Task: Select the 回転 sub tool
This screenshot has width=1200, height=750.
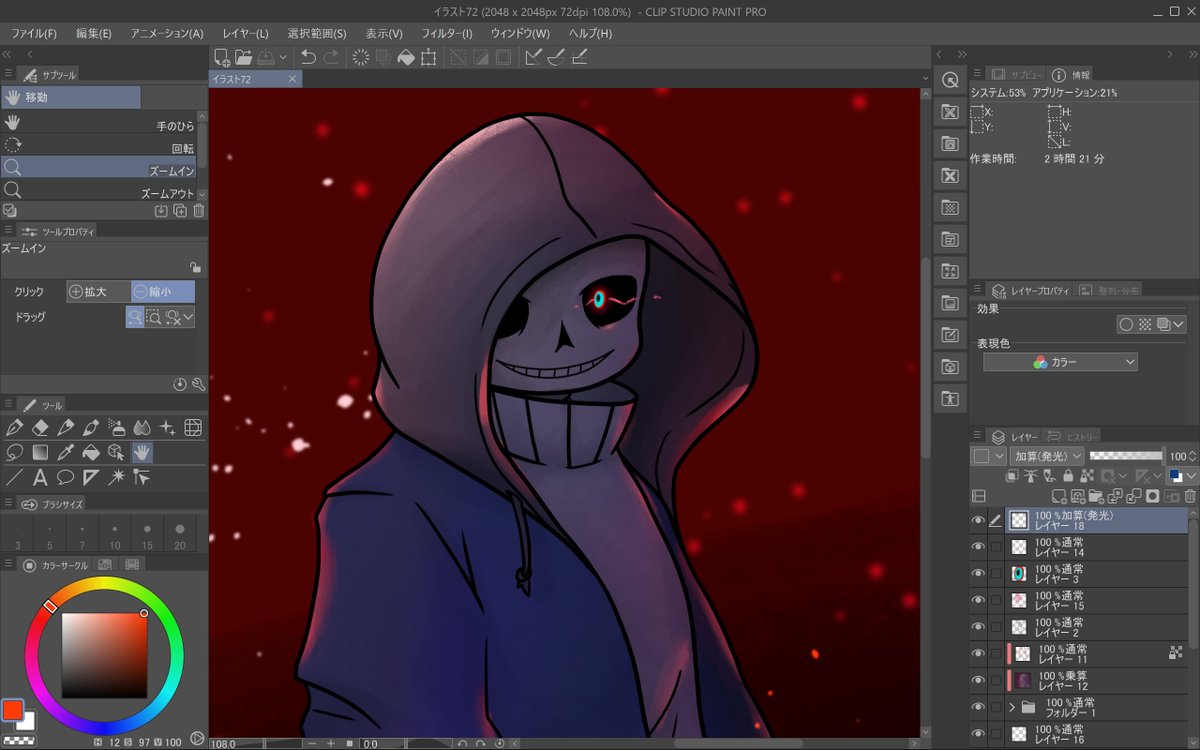Action: (x=98, y=146)
